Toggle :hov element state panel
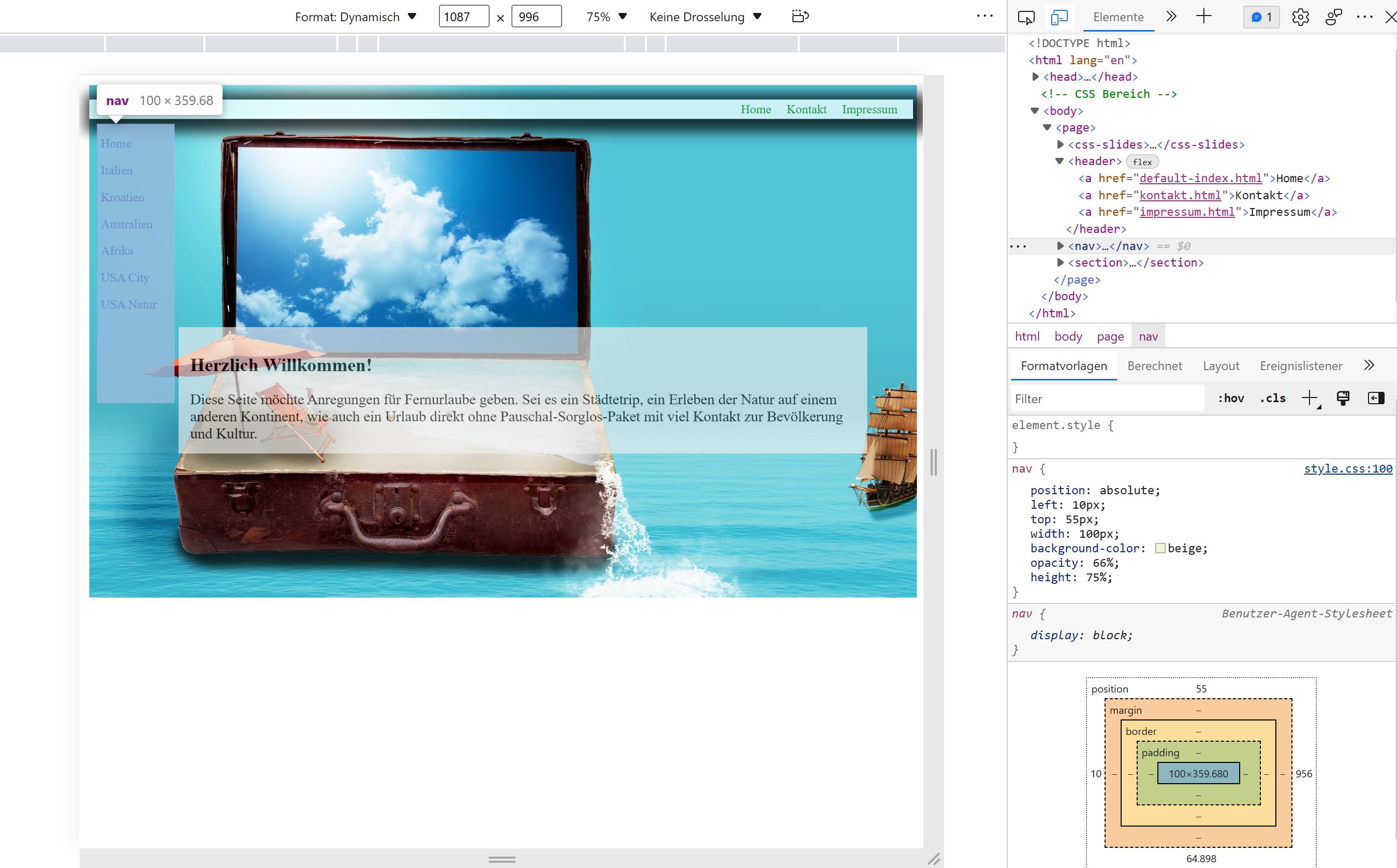The image size is (1397, 868). click(1230, 399)
